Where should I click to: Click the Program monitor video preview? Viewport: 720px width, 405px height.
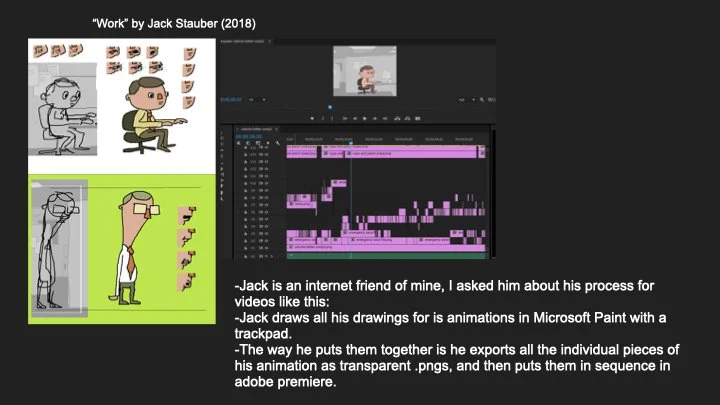point(365,71)
